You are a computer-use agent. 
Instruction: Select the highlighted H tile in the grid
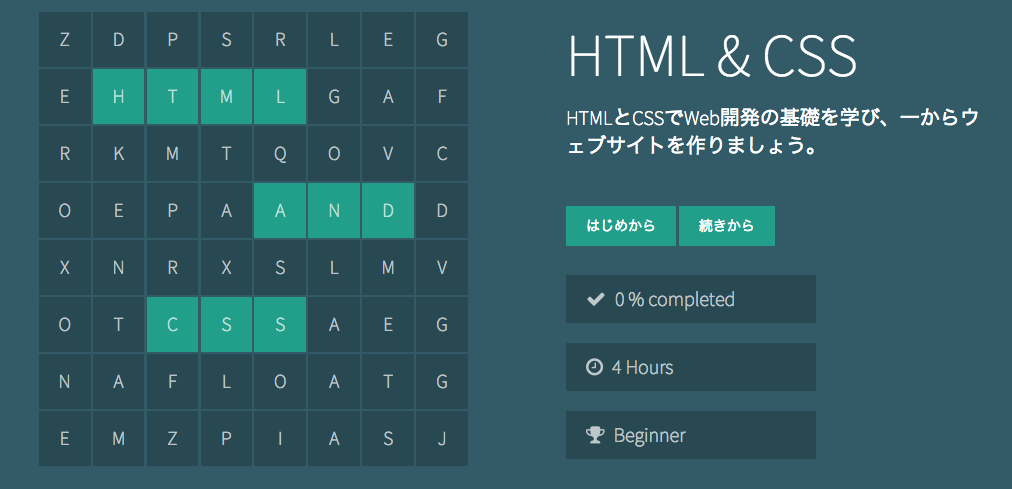[119, 97]
